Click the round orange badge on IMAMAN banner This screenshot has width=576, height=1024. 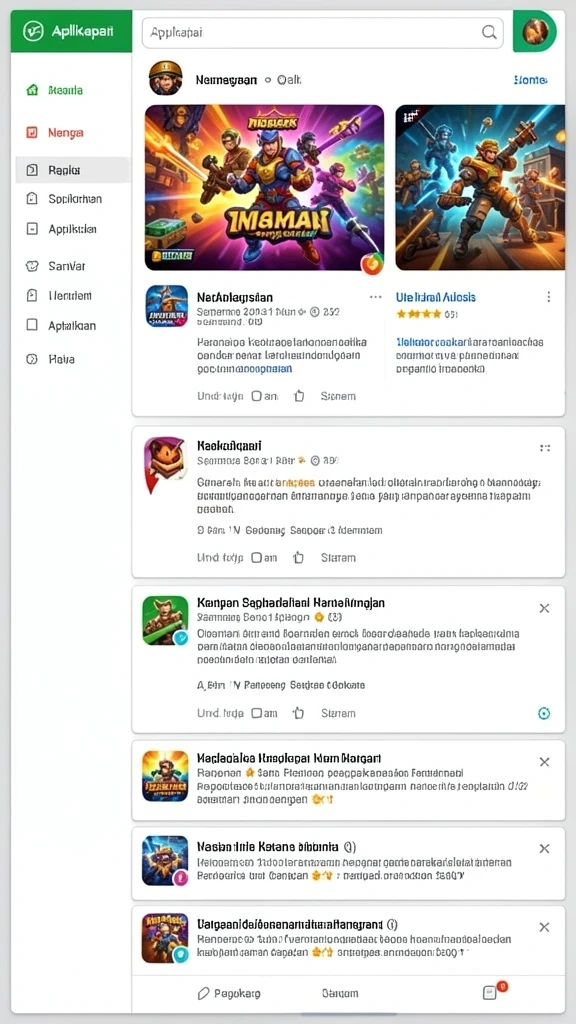(372, 264)
